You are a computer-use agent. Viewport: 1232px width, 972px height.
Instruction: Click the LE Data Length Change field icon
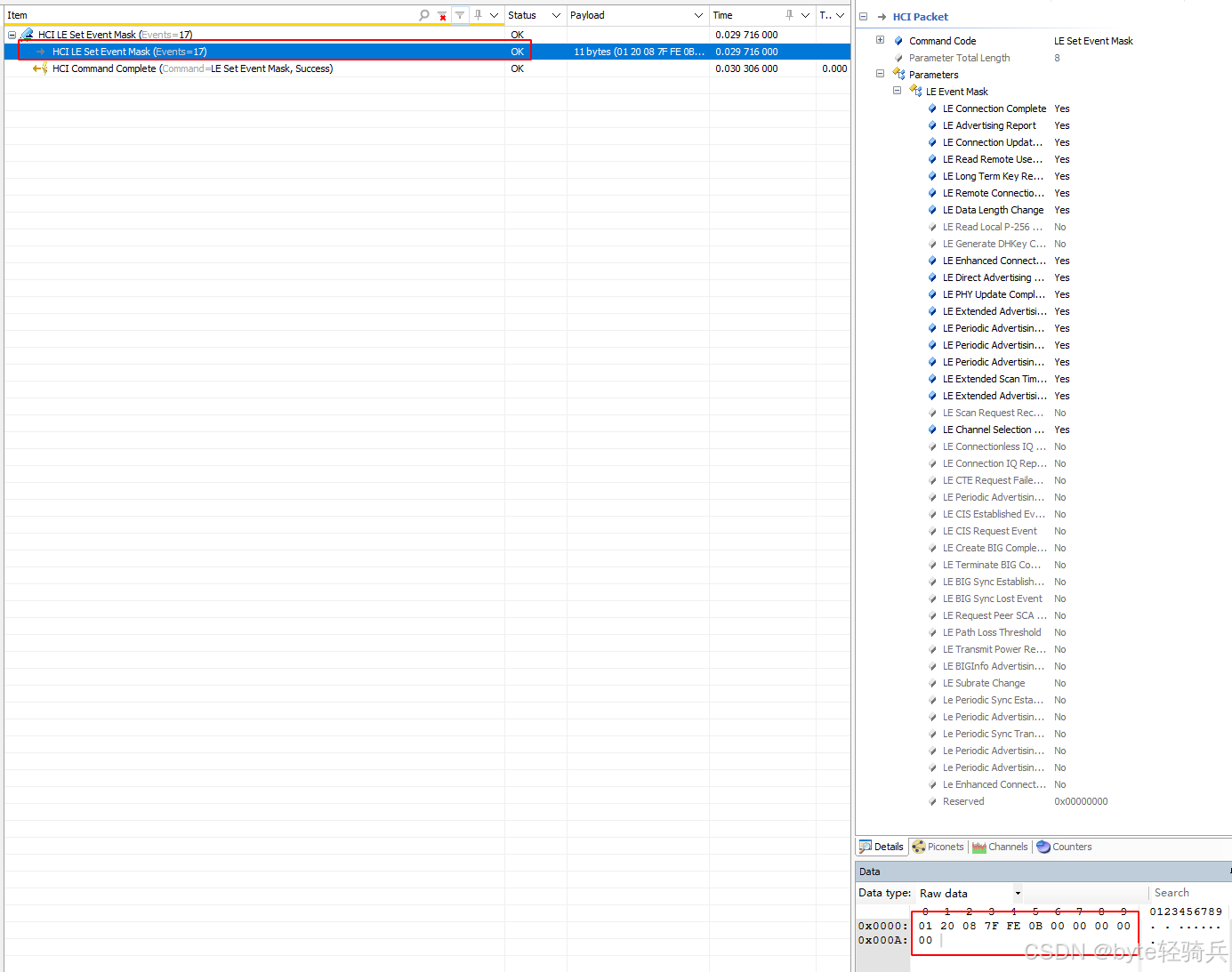pos(932,210)
